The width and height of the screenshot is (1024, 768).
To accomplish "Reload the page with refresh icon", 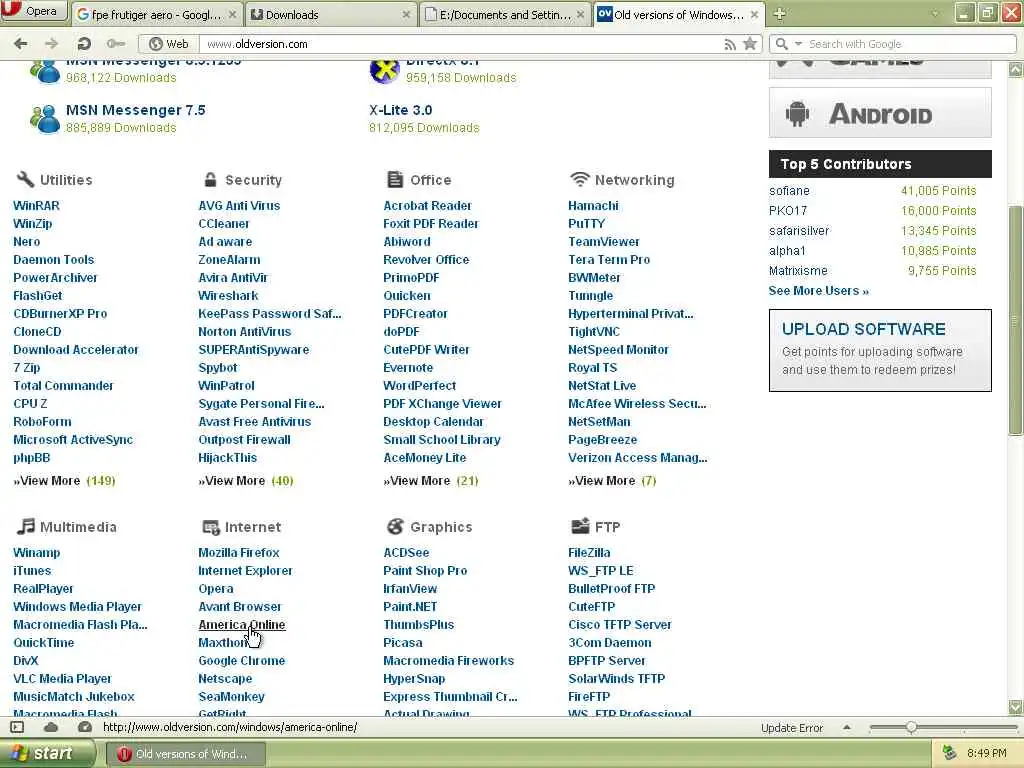I will pos(84,44).
